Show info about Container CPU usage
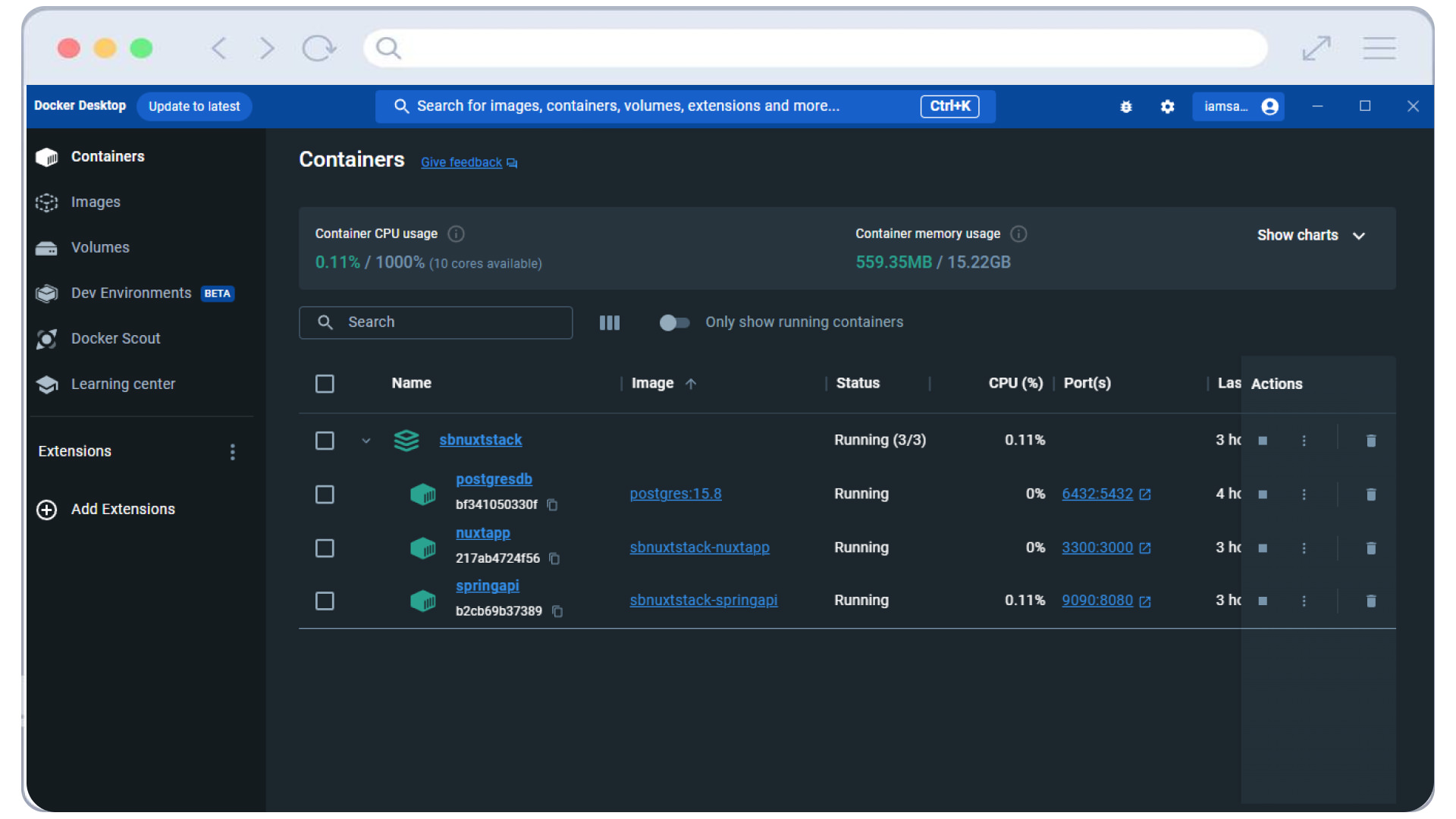1456x819 pixels. click(x=456, y=234)
